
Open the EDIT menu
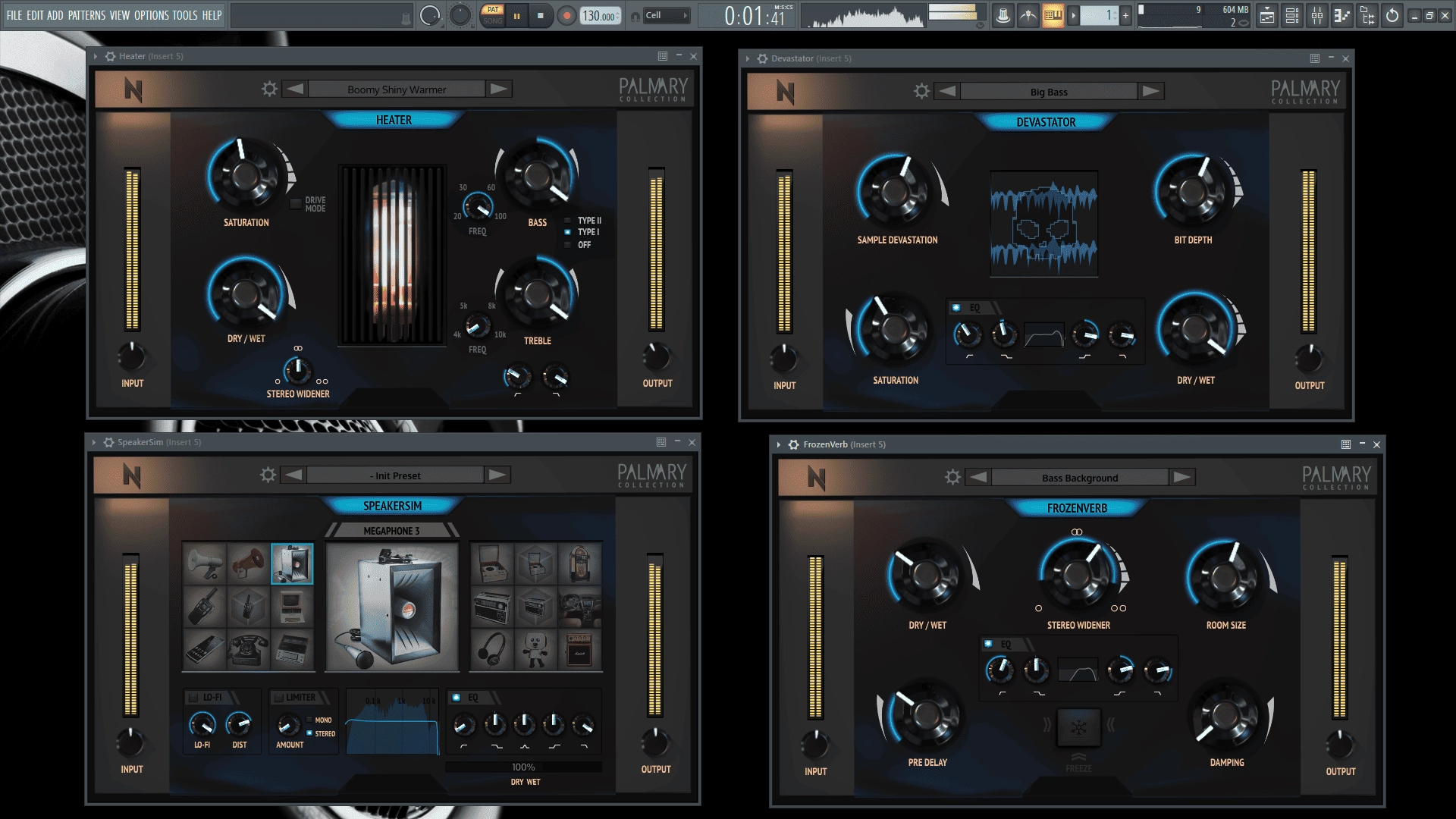35,15
